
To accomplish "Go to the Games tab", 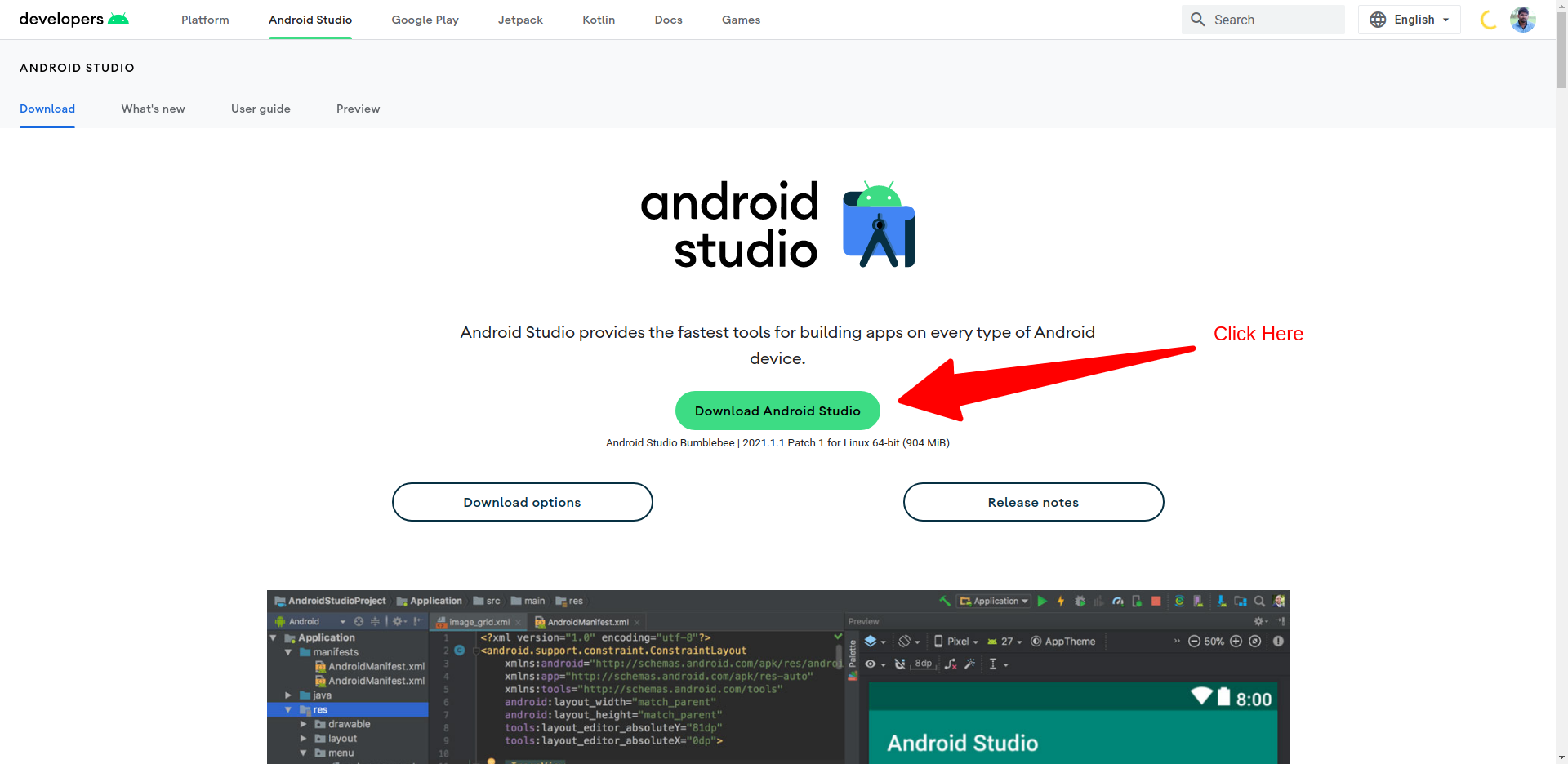I will click(x=741, y=20).
